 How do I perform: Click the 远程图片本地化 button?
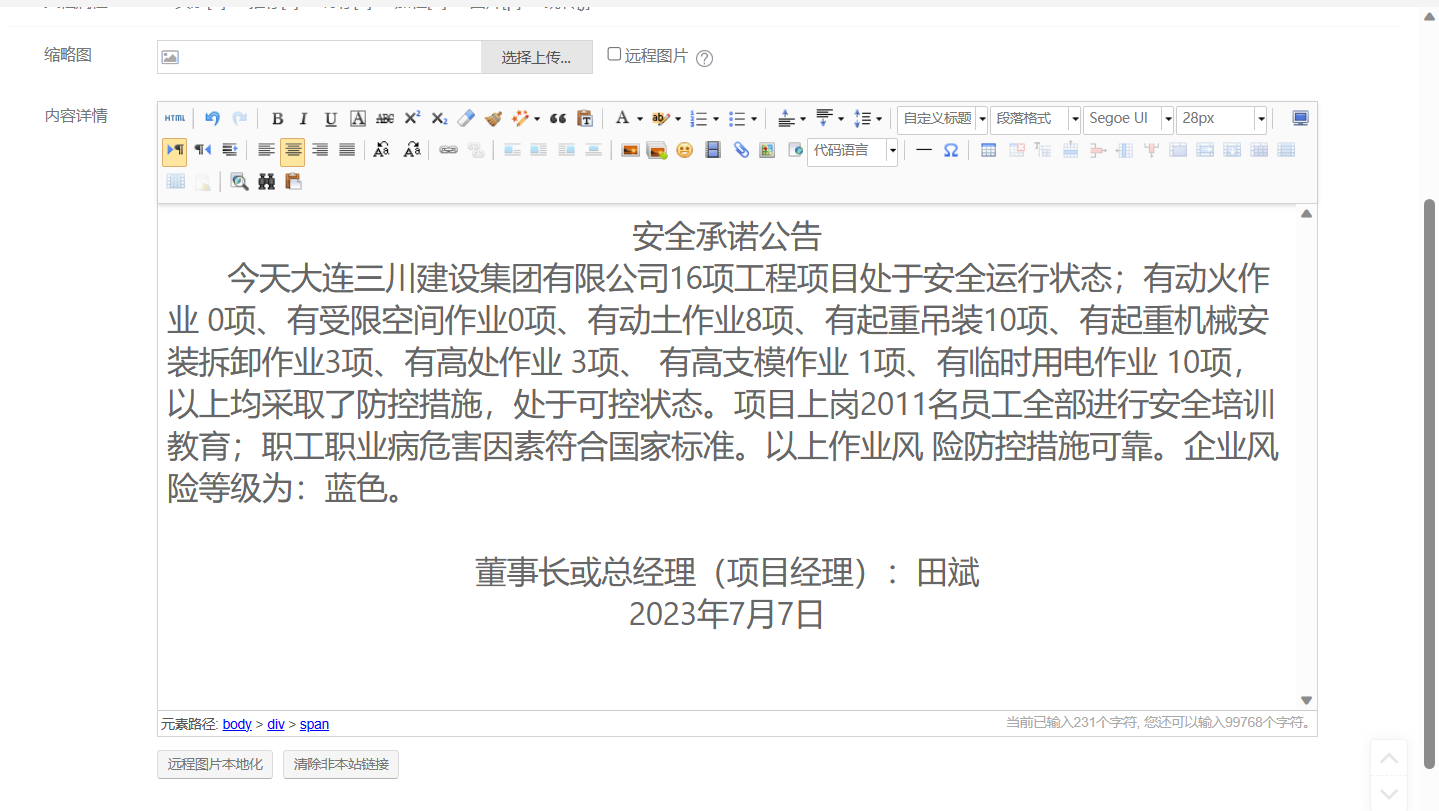click(215, 765)
